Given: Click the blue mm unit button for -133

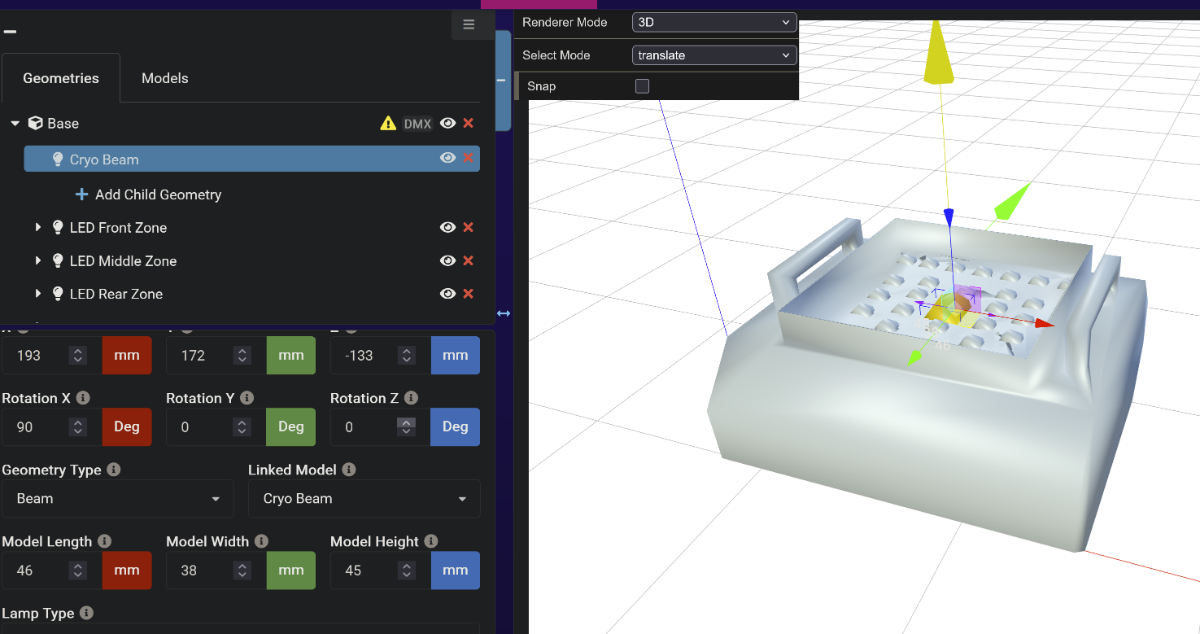Looking at the screenshot, I should (455, 355).
